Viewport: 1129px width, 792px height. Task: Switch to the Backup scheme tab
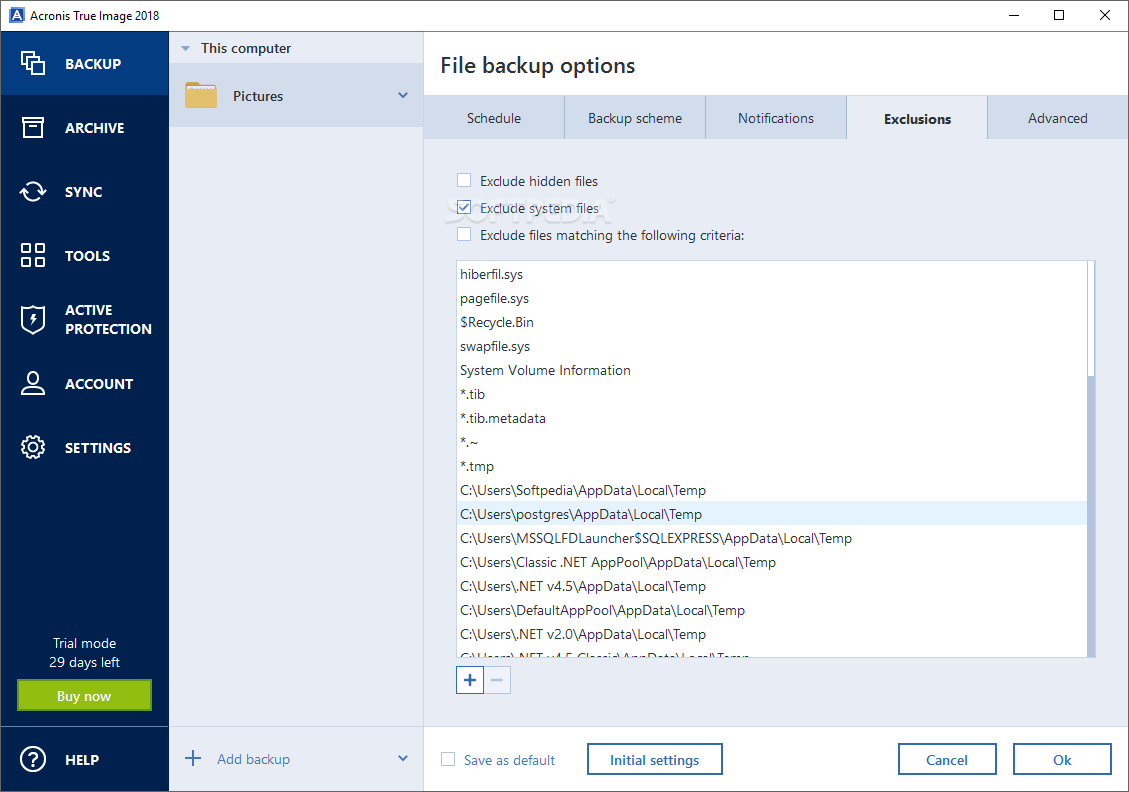(635, 118)
